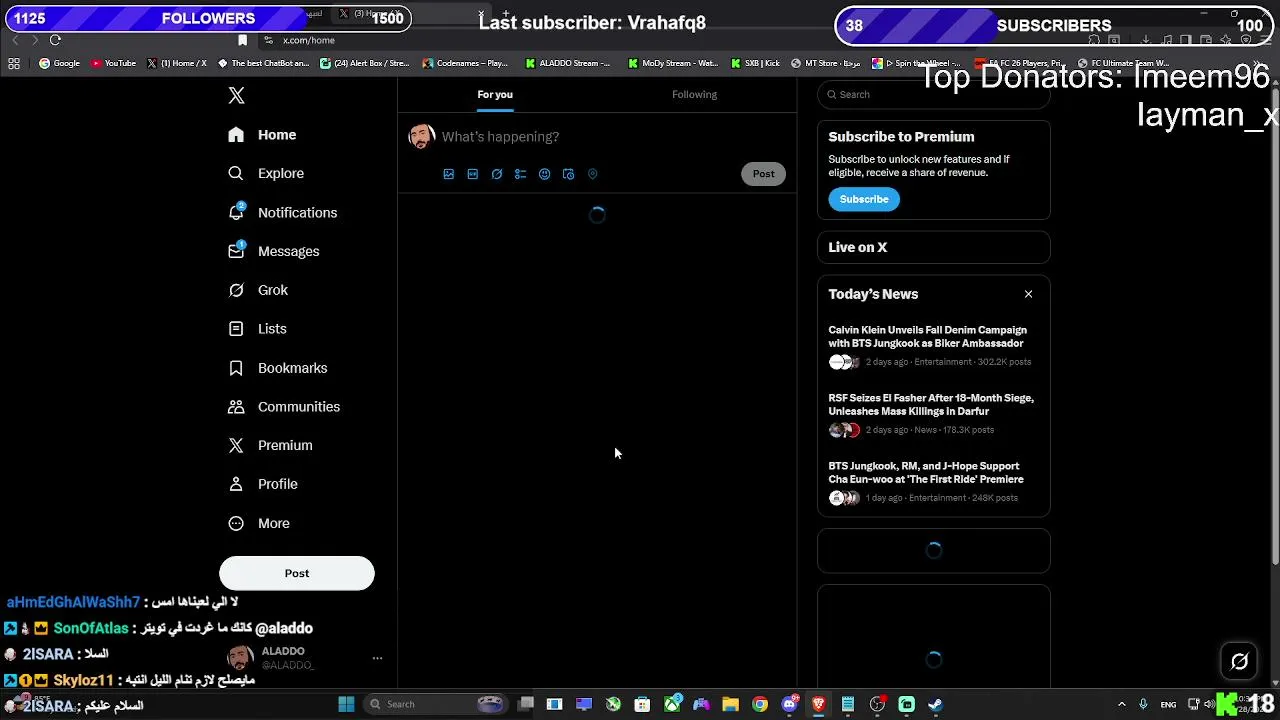
Task: Schedule the post with calendar icon
Action: pyautogui.click(x=569, y=174)
